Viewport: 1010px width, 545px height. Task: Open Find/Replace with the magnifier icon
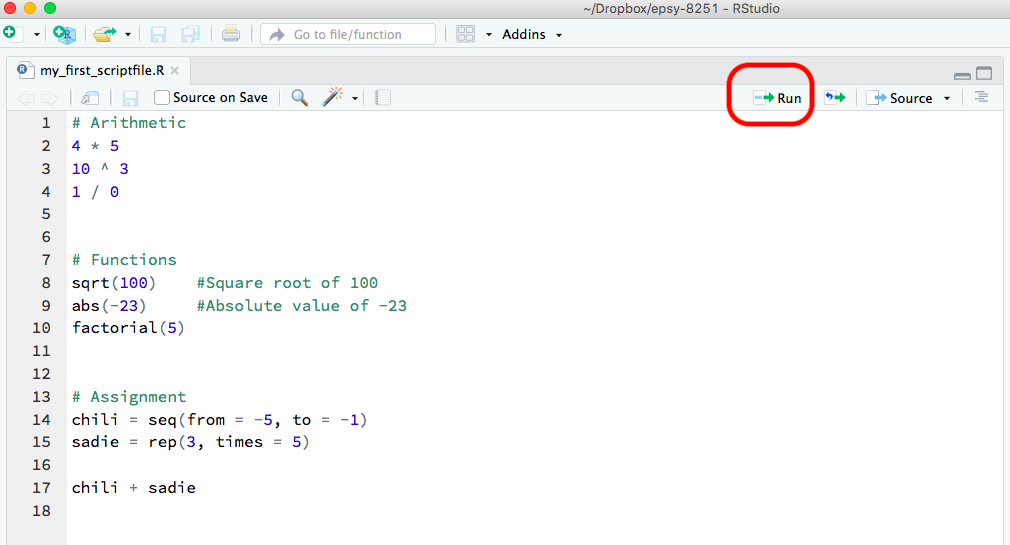[x=299, y=98]
